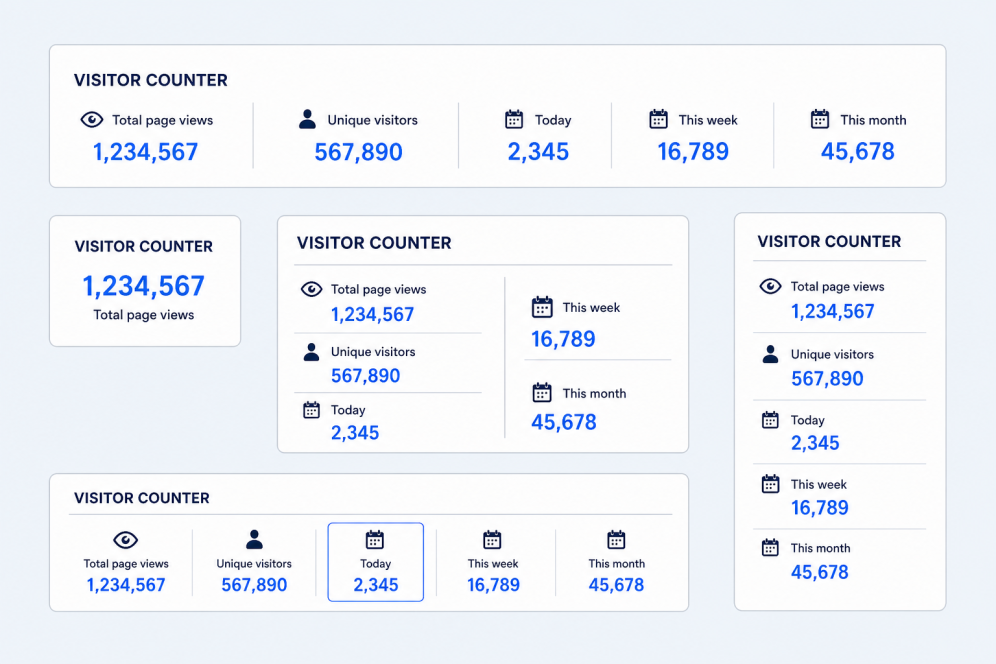Image resolution: width=996 pixels, height=664 pixels.
Task: Click the eye icon in the two-column middle widget
Action: (311, 289)
